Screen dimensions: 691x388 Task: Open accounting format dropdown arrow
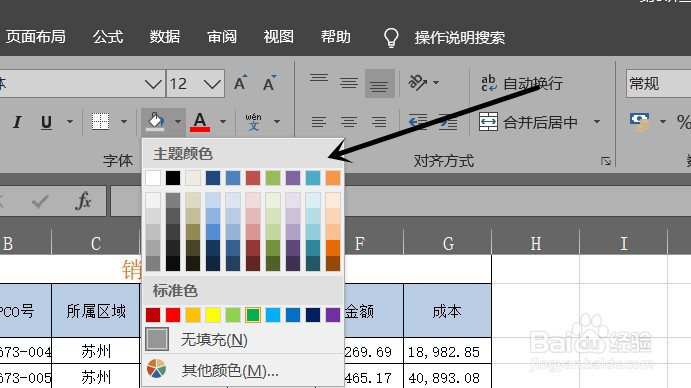(662, 122)
